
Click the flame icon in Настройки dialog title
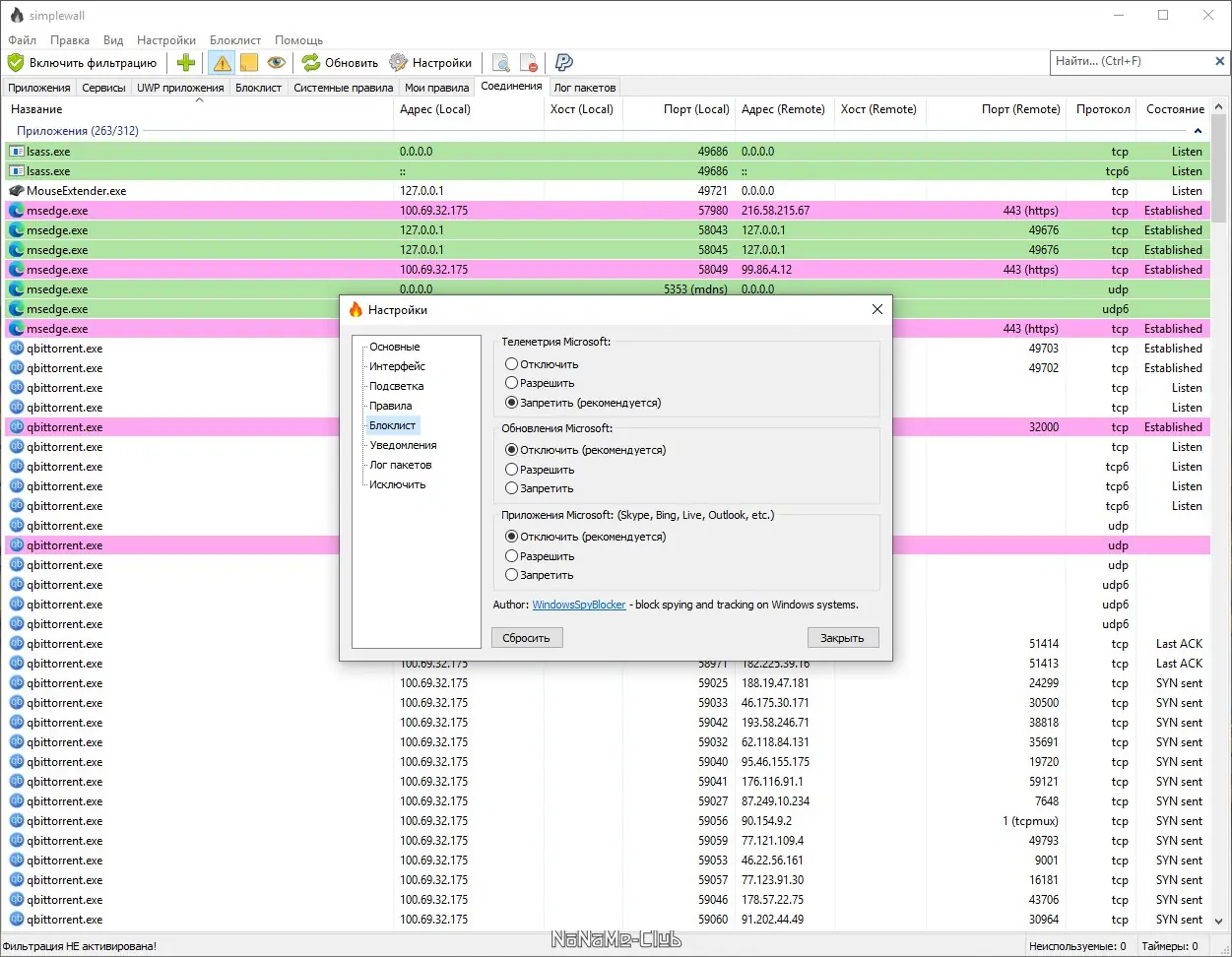[x=357, y=309]
